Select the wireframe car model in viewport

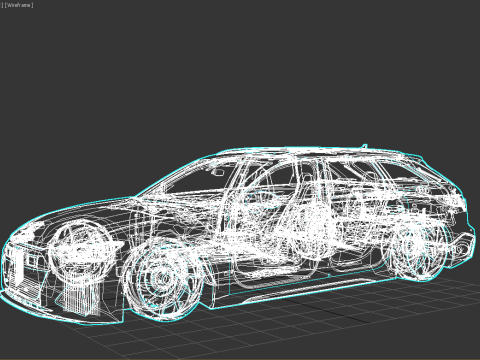(x=238, y=235)
